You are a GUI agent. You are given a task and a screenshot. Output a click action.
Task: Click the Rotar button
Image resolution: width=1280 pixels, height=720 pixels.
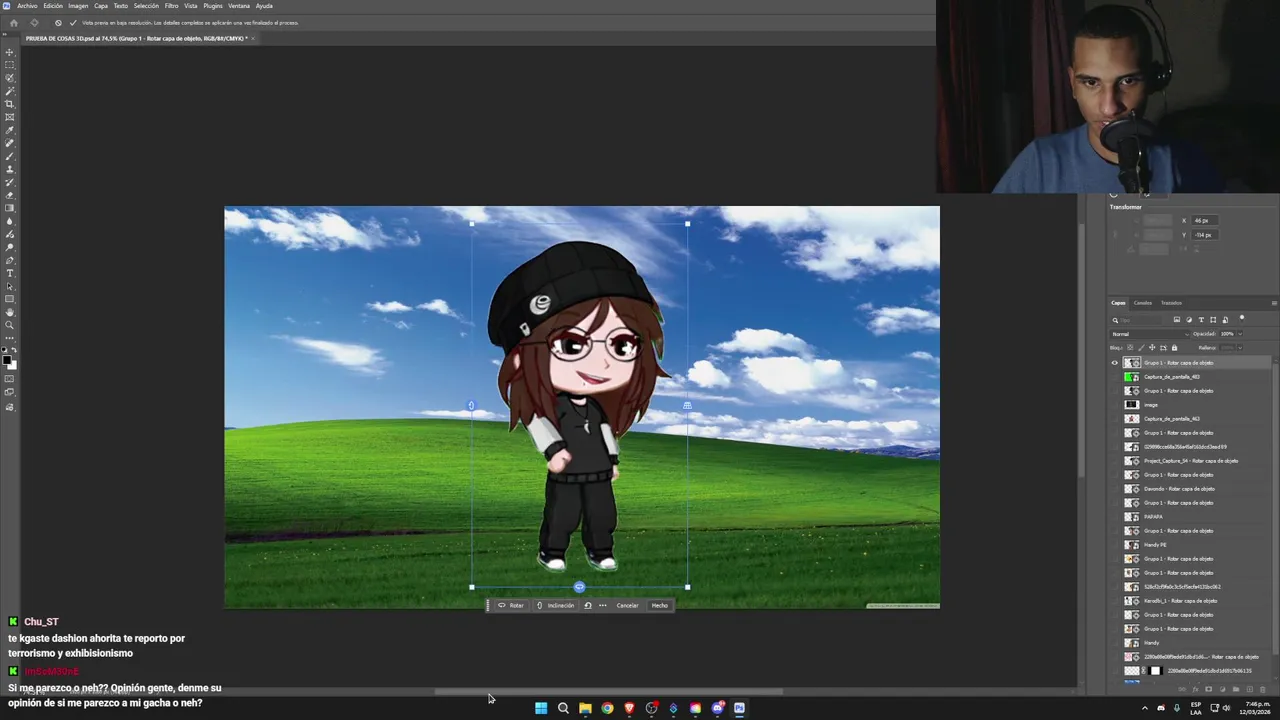point(511,605)
